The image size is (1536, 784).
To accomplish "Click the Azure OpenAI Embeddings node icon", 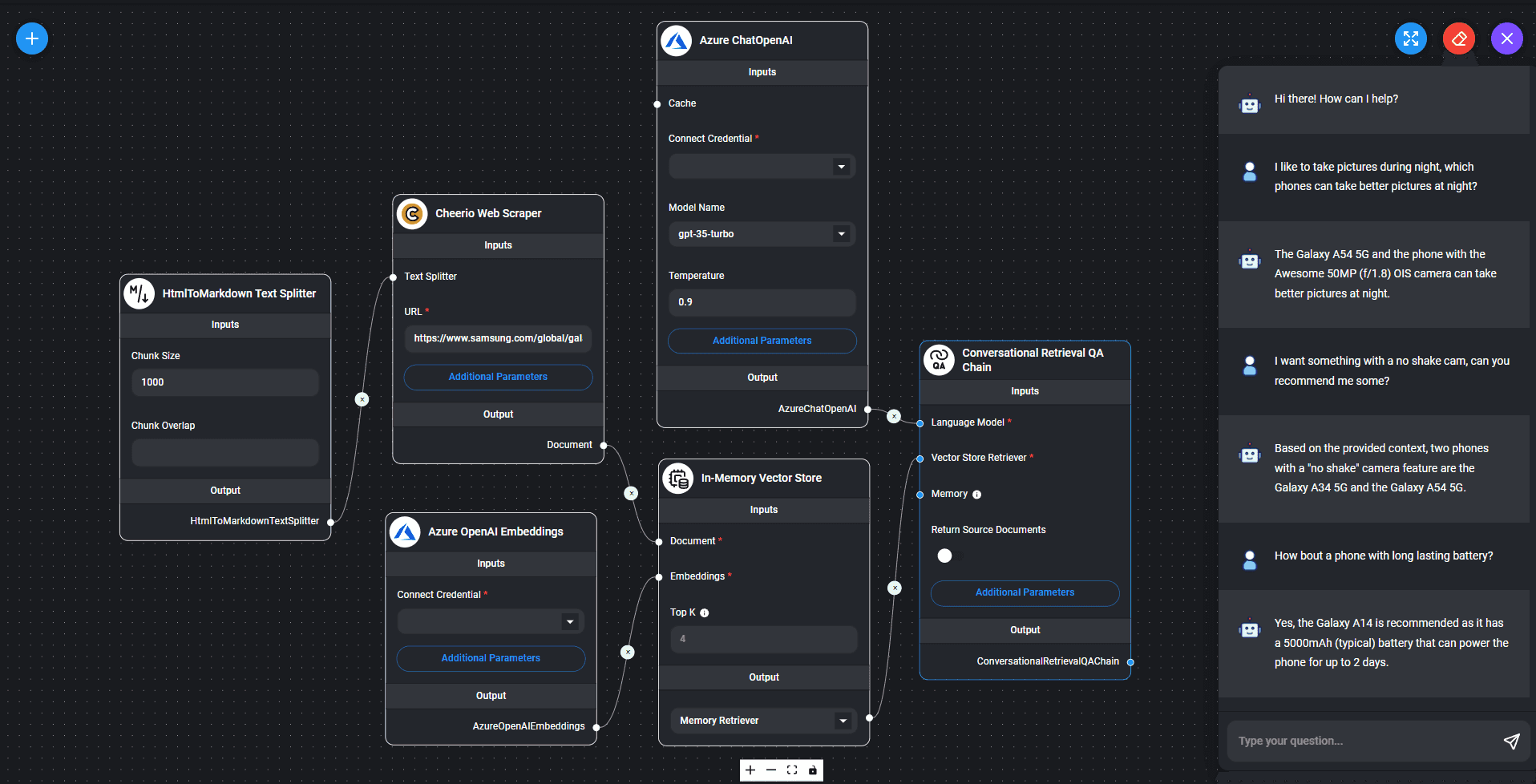I will click(x=405, y=532).
